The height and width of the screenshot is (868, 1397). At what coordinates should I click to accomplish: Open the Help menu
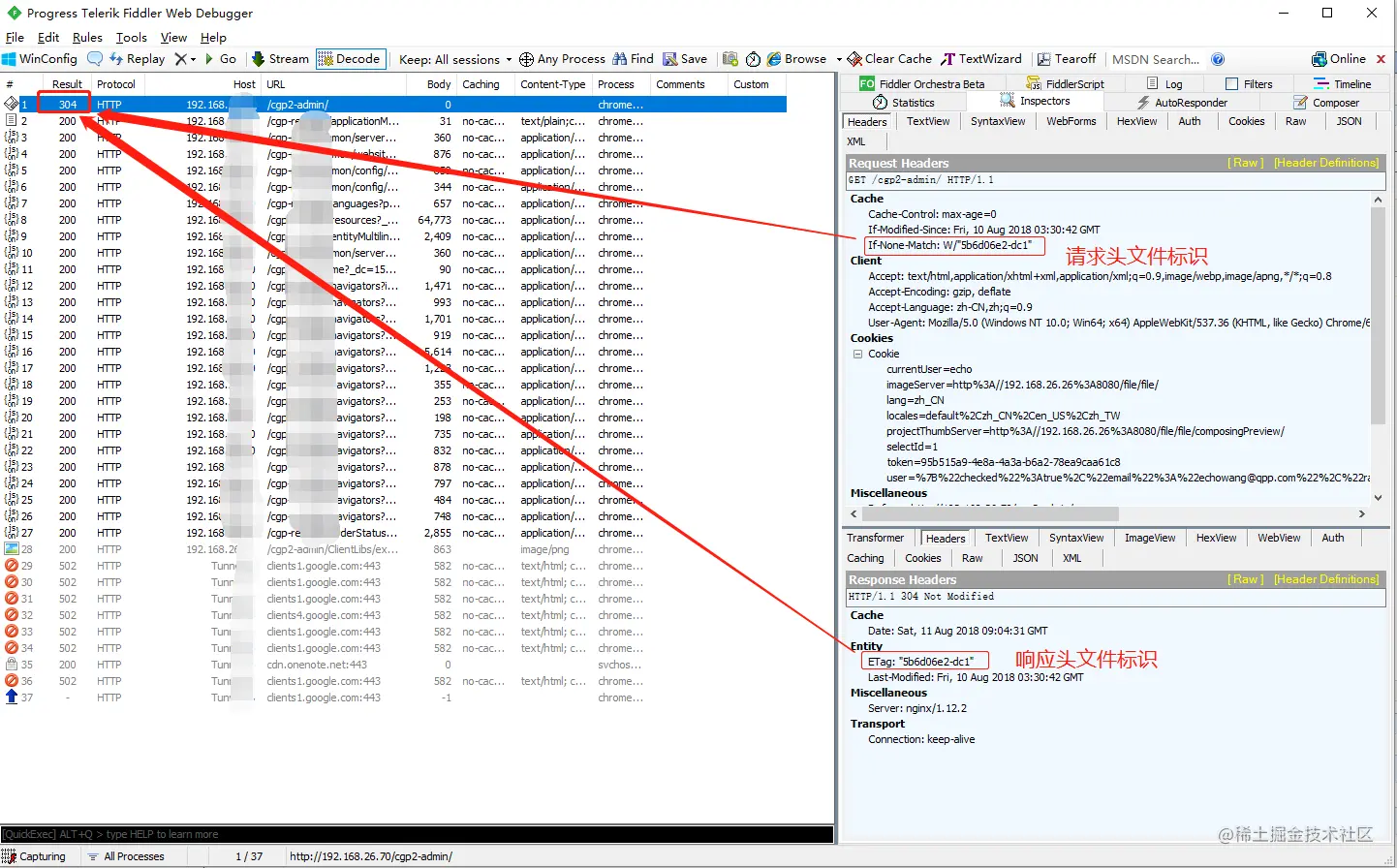213,38
